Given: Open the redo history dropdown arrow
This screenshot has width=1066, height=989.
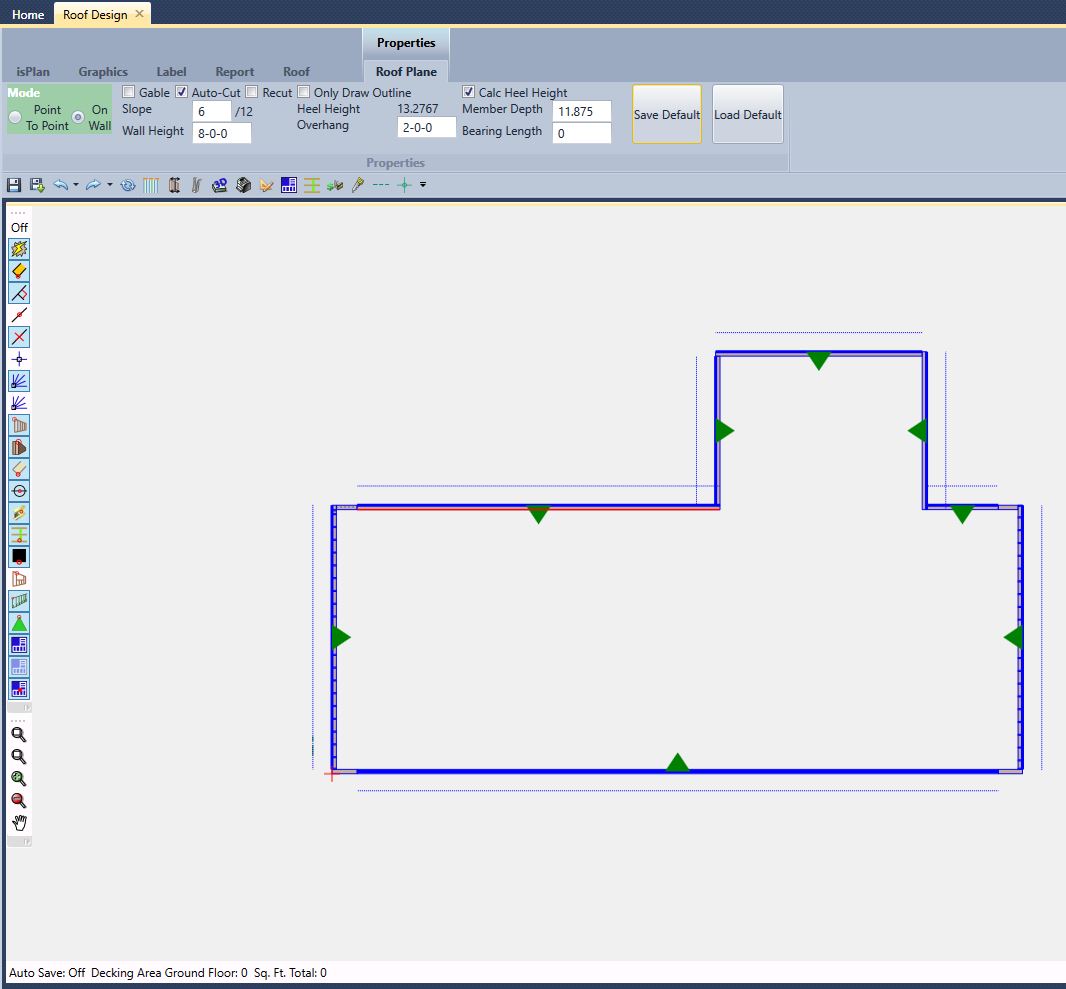Looking at the screenshot, I should (x=109, y=185).
